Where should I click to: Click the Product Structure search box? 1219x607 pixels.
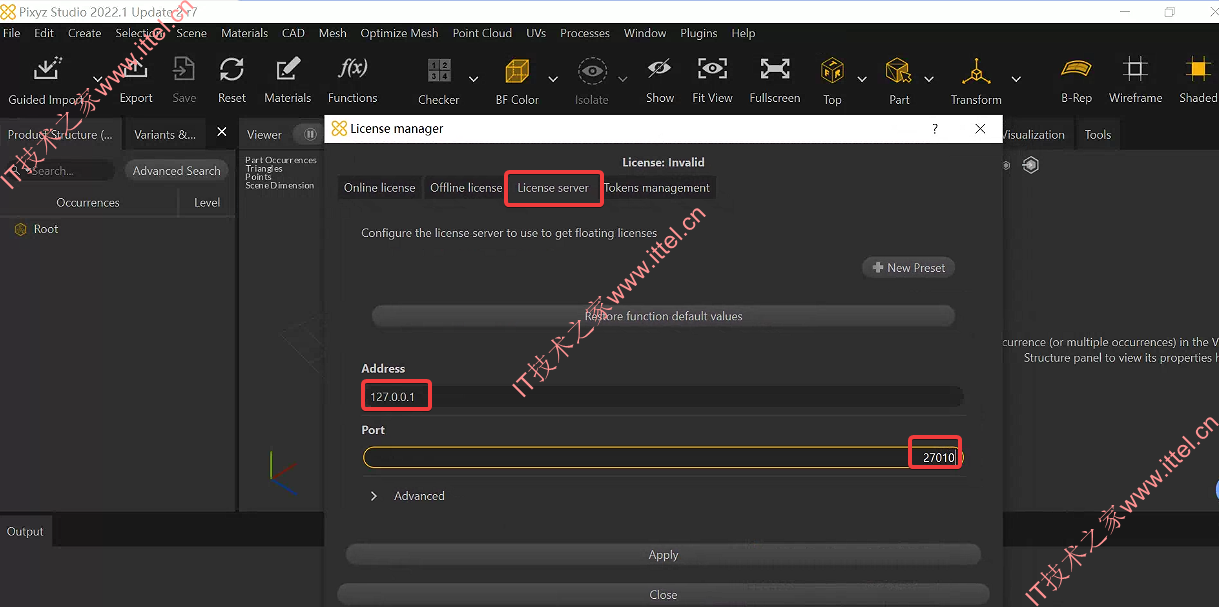(60, 171)
